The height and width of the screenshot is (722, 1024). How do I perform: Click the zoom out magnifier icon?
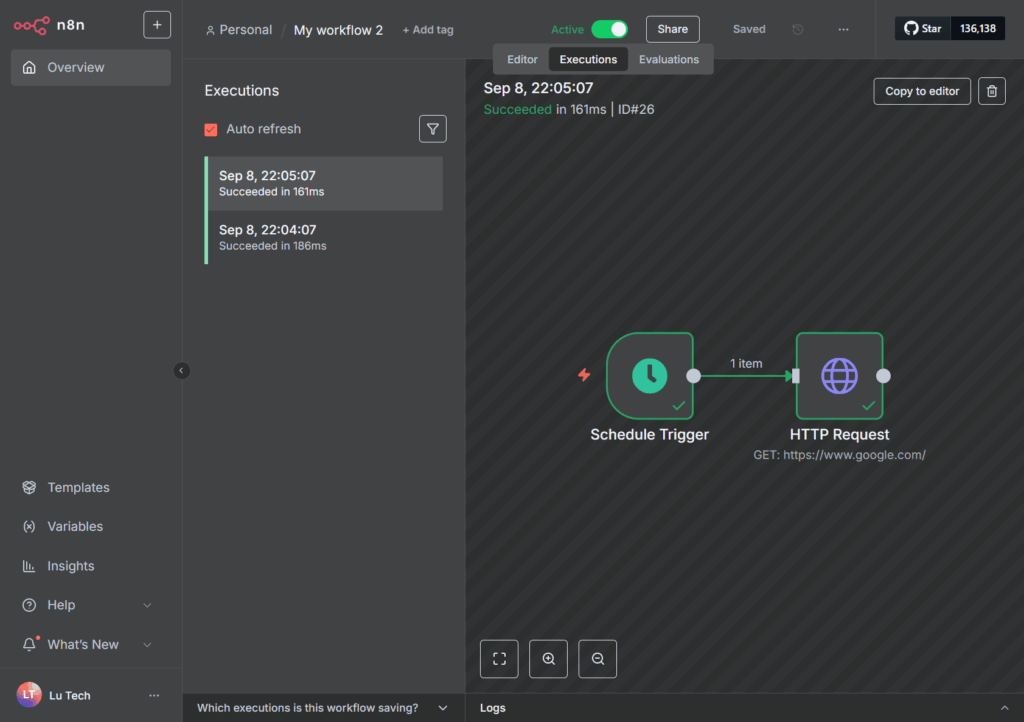[x=598, y=659]
